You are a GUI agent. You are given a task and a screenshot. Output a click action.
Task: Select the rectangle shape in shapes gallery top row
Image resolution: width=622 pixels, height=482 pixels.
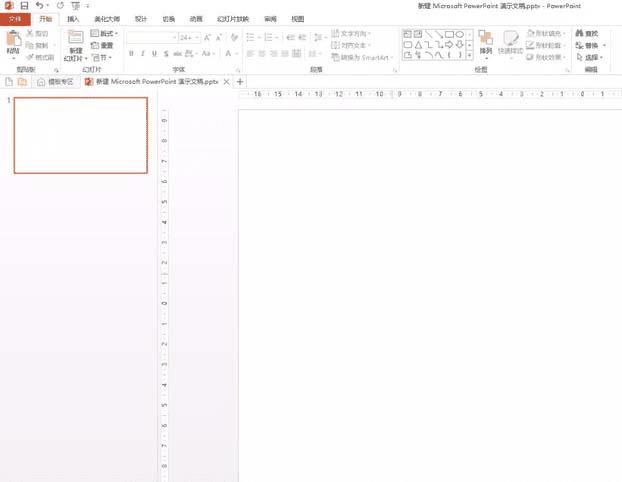click(449, 34)
